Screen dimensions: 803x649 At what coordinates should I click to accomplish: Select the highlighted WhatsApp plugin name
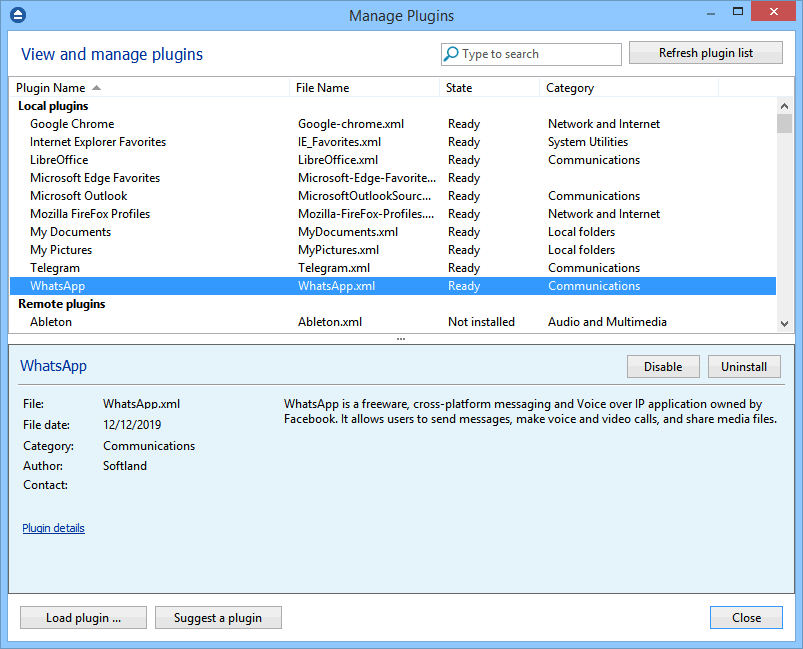57,286
